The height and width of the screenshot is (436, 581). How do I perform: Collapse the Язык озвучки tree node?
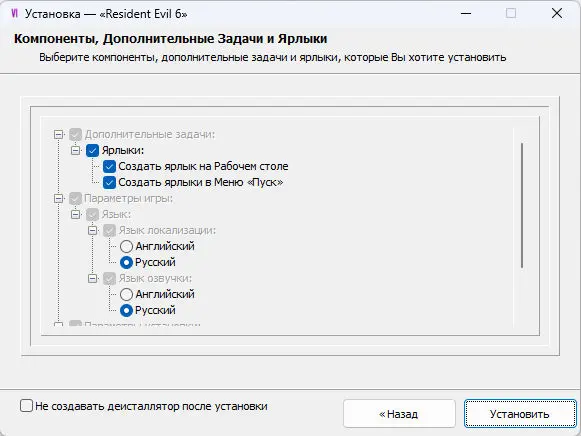[x=92, y=279]
